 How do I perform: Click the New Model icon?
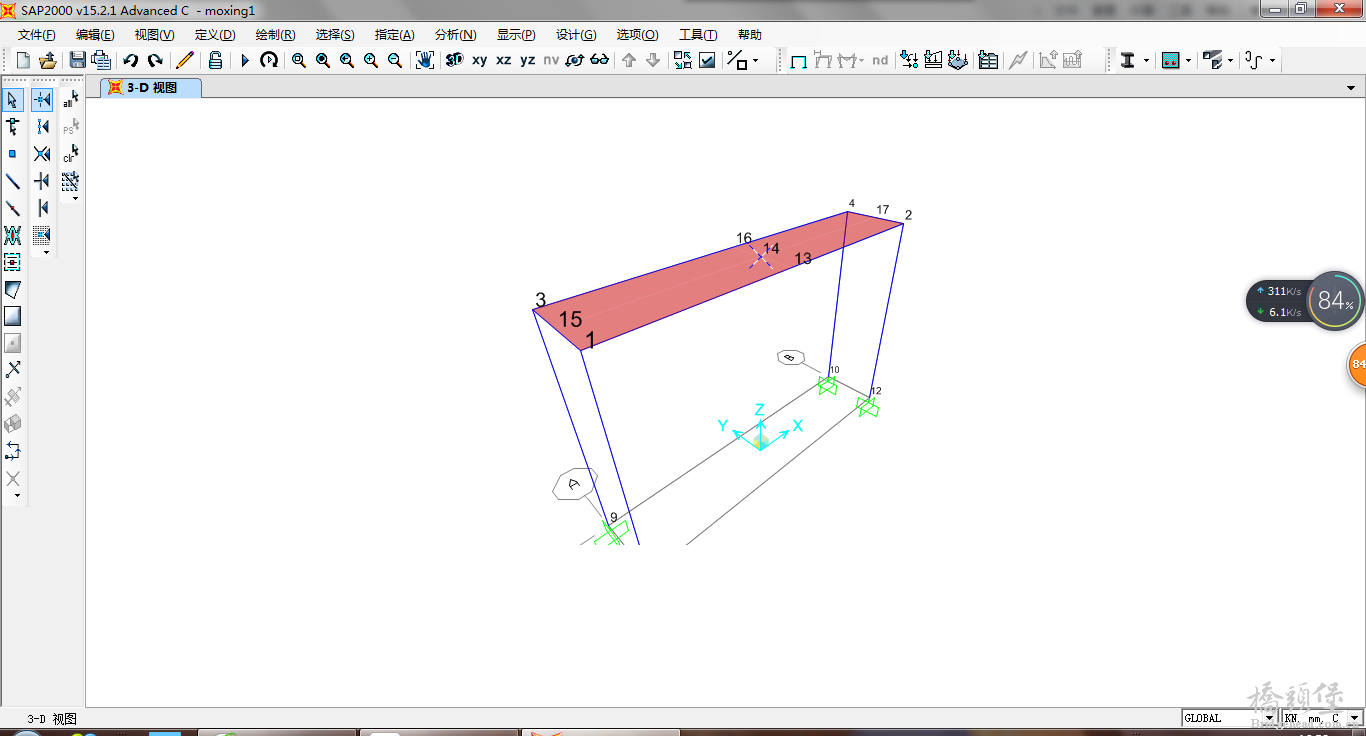[23, 60]
